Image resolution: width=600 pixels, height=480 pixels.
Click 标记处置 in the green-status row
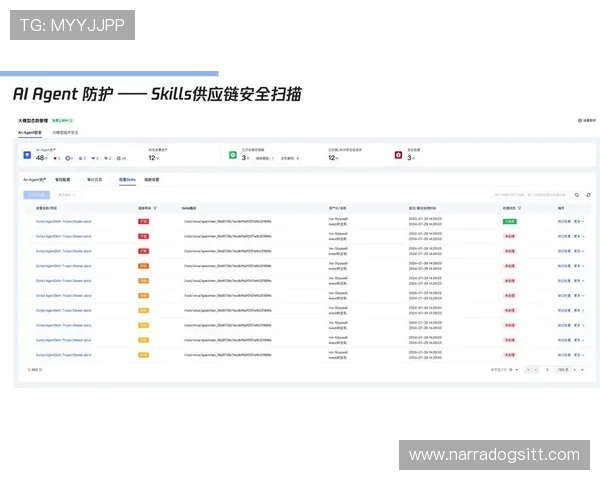click(x=564, y=222)
